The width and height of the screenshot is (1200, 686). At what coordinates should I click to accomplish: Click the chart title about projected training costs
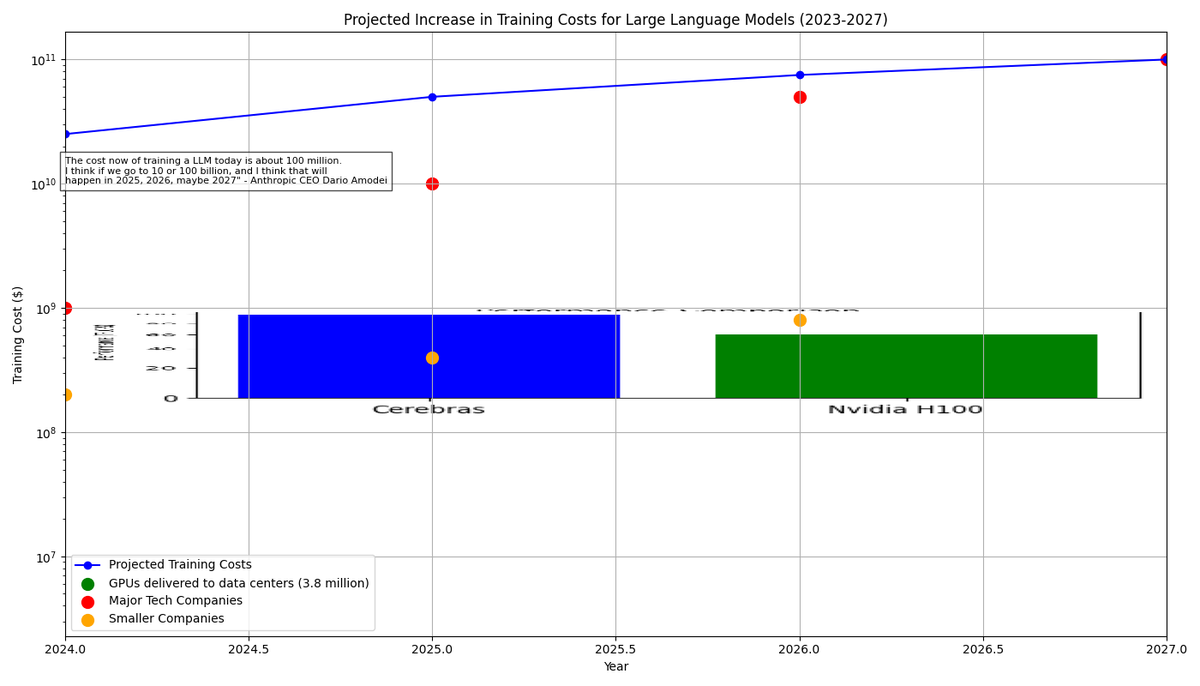click(x=615, y=20)
